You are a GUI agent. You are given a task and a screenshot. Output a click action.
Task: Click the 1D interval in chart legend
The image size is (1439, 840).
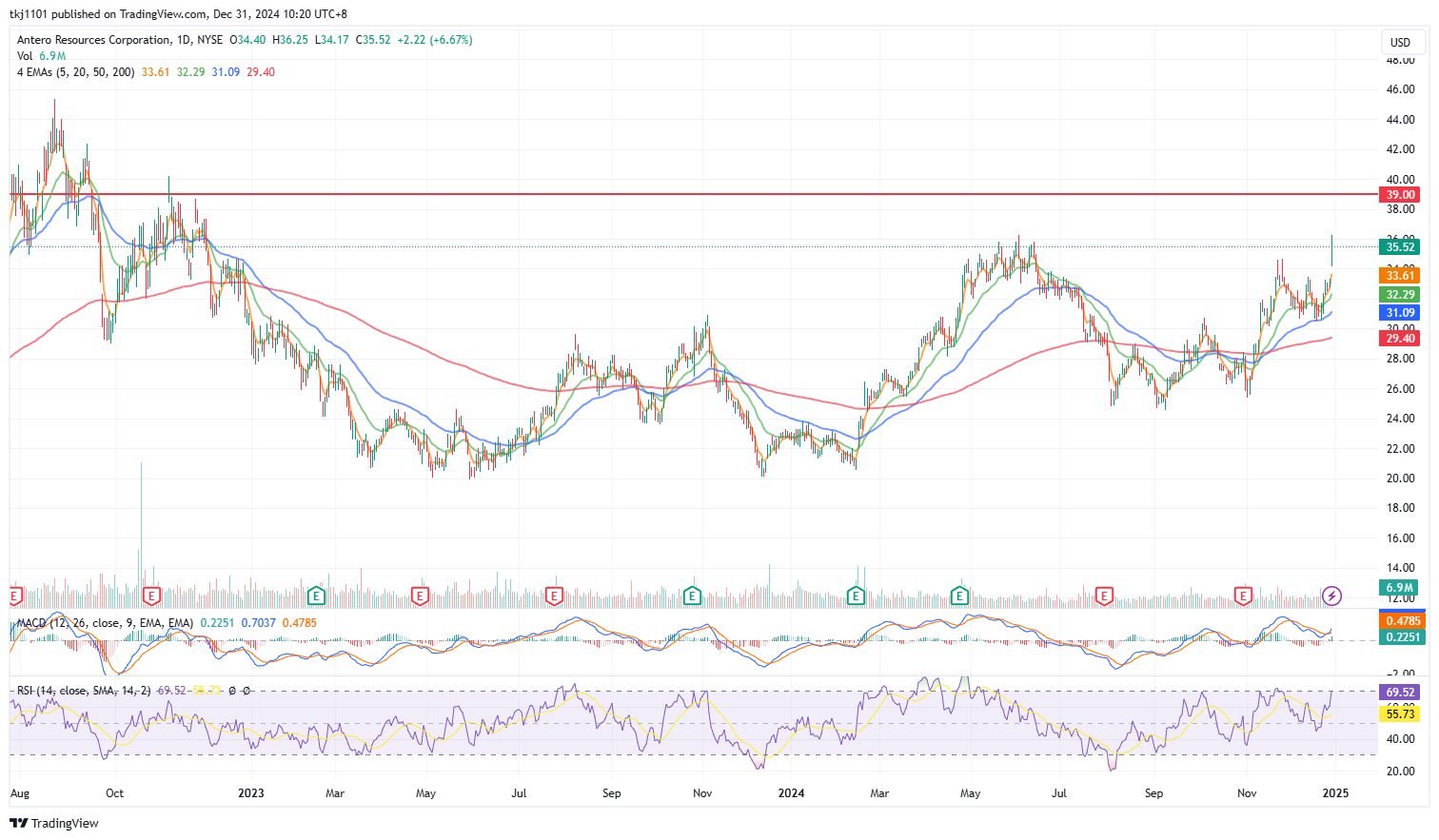click(x=184, y=40)
